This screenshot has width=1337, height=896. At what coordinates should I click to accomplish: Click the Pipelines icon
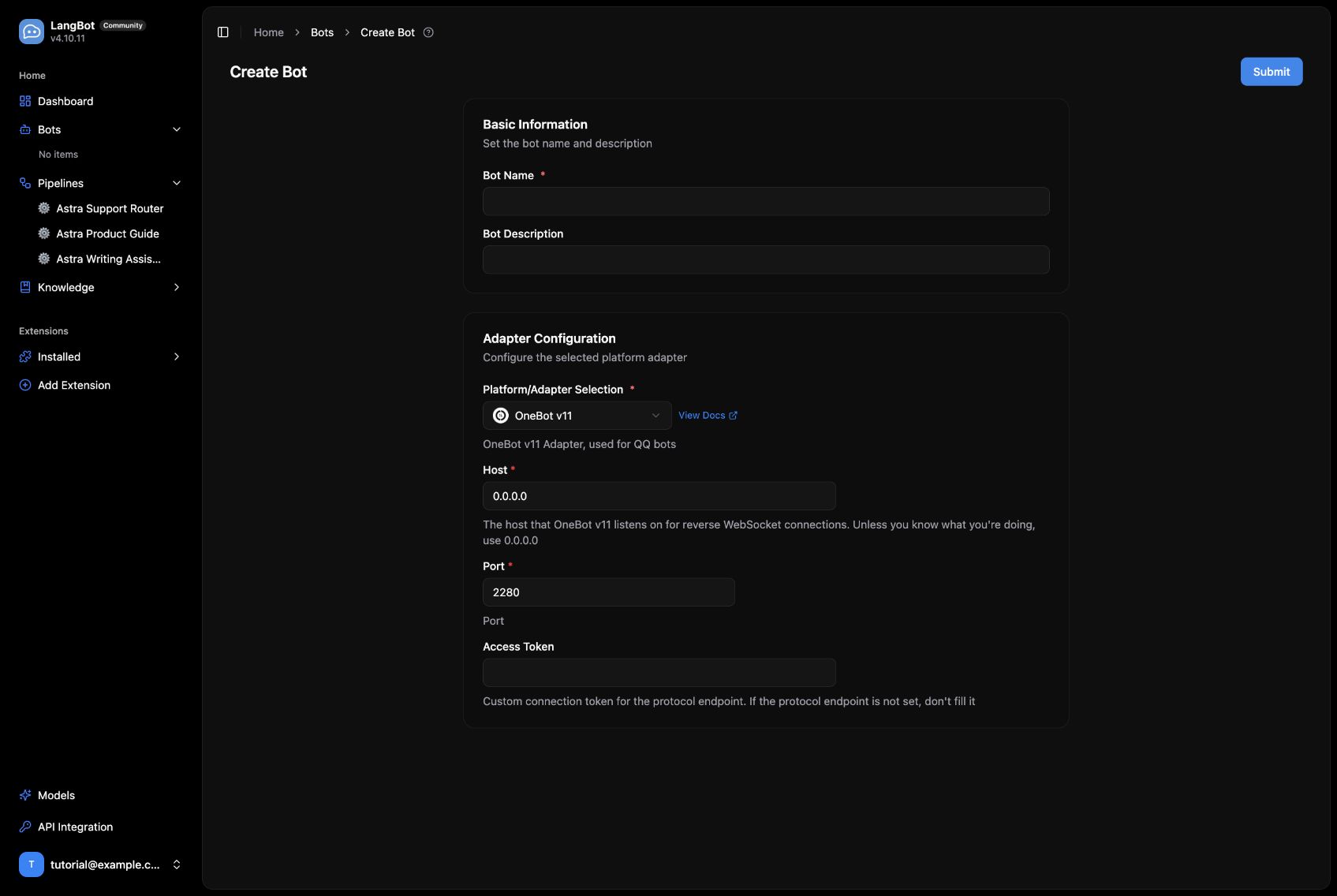tap(25, 183)
